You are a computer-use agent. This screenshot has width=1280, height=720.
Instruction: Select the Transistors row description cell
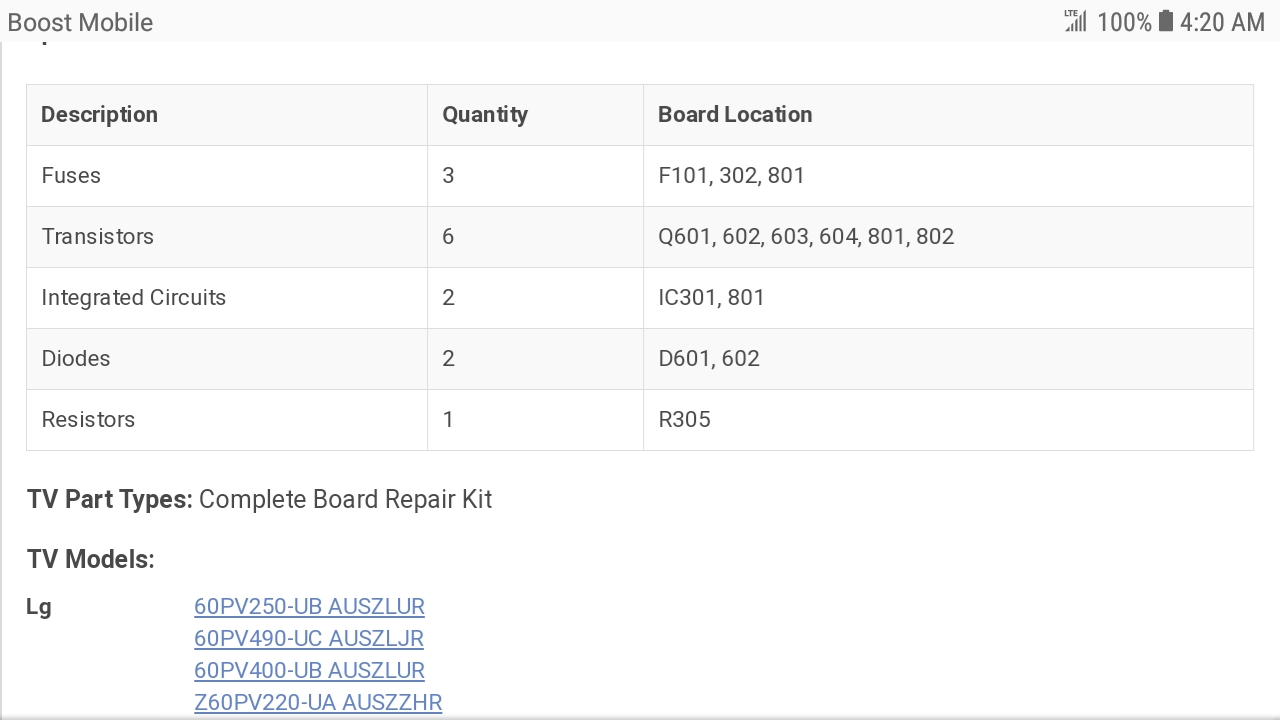point(98,236)
